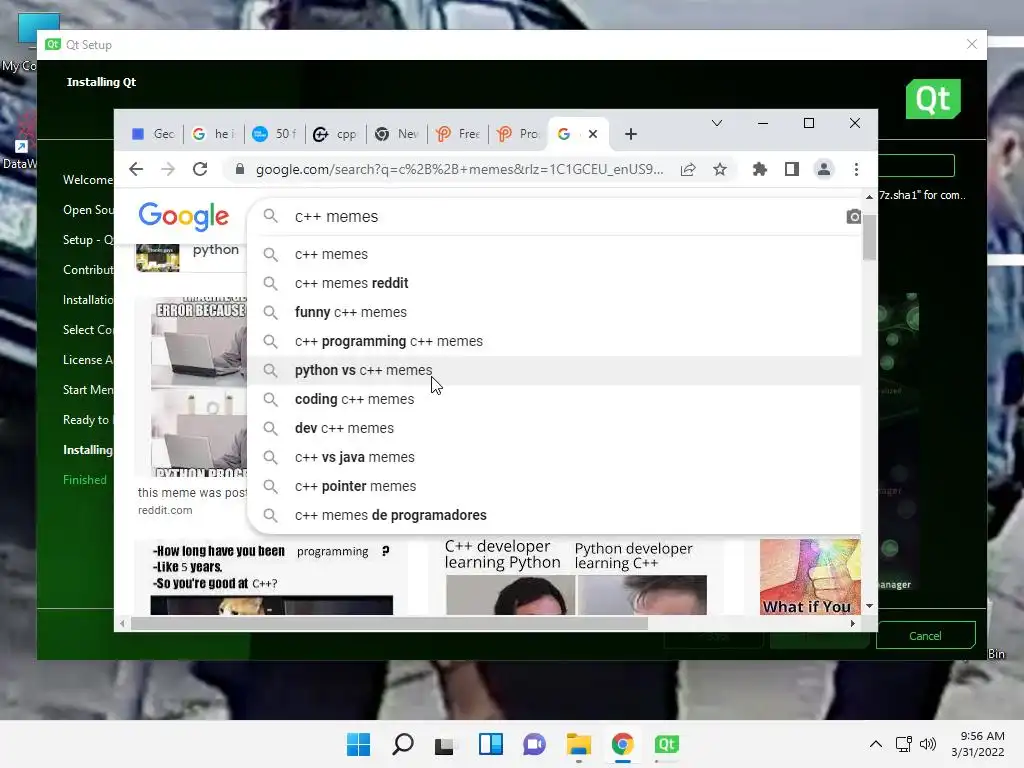Open the Windows Start menu
This screenshot has width=1024, height=768.
[x=358, y=744]
